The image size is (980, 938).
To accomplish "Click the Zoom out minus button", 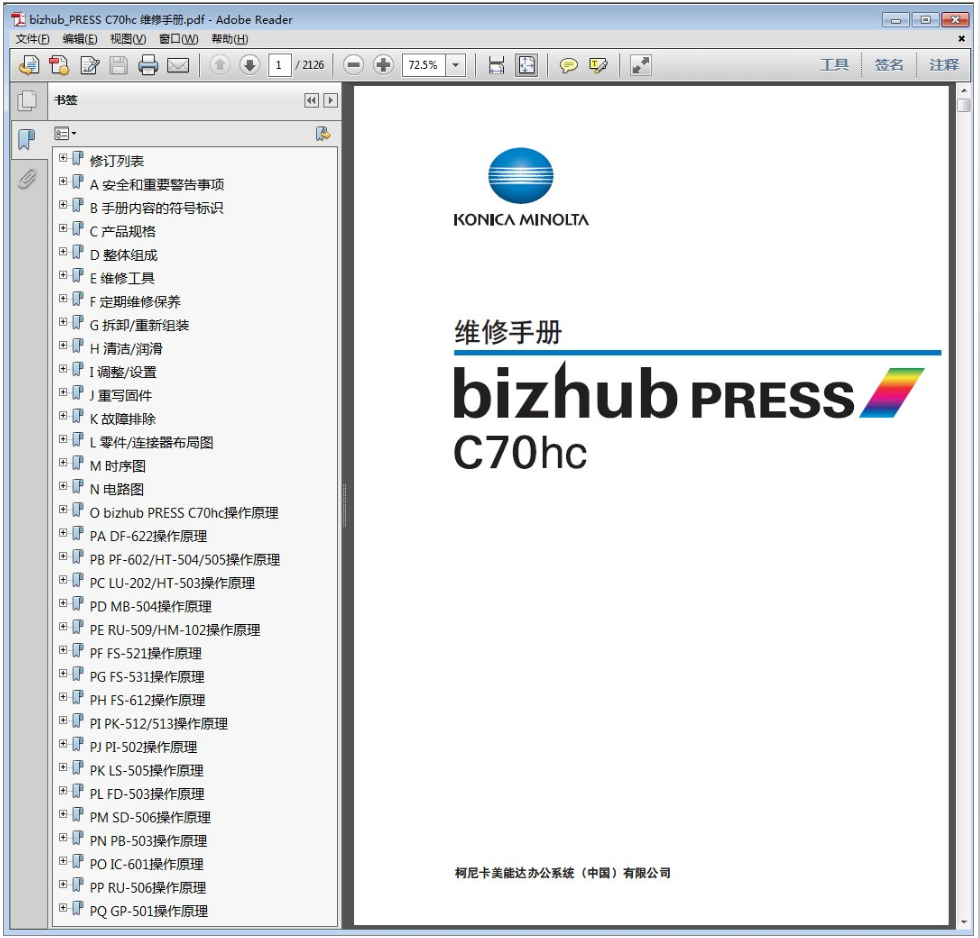I will point(354,64).
